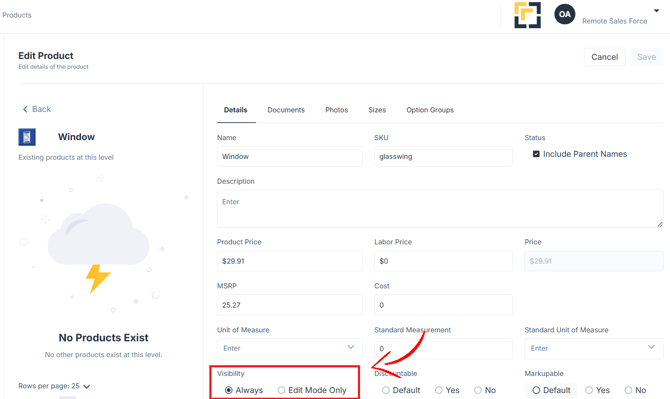Click the No Products Exist heading
Viewport: 670px width, 399px height.
pos(103,337)
